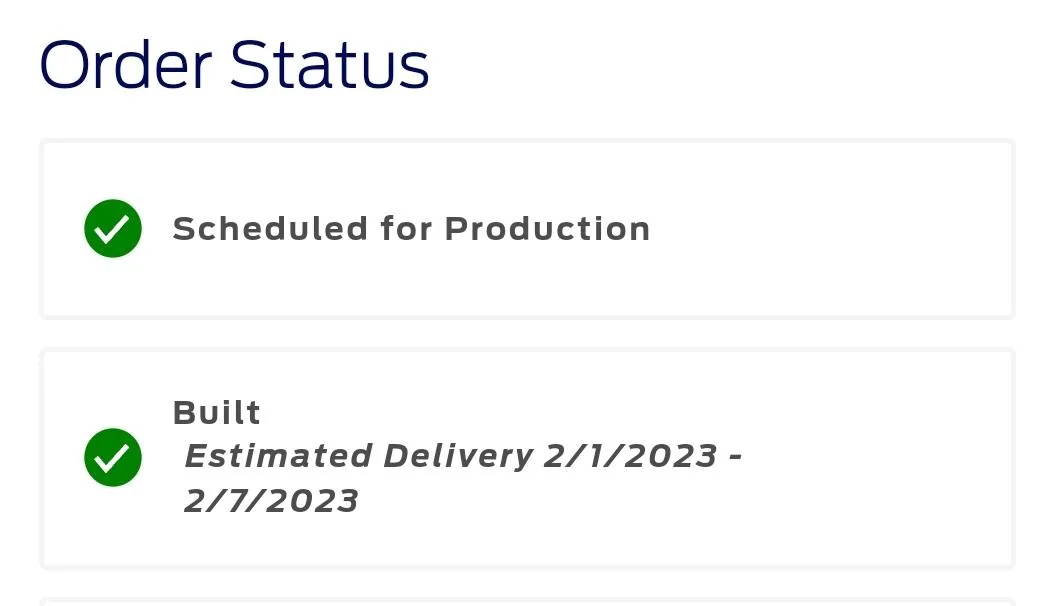Click the Built status label
1047x606 pixels.
coord(217,413)
